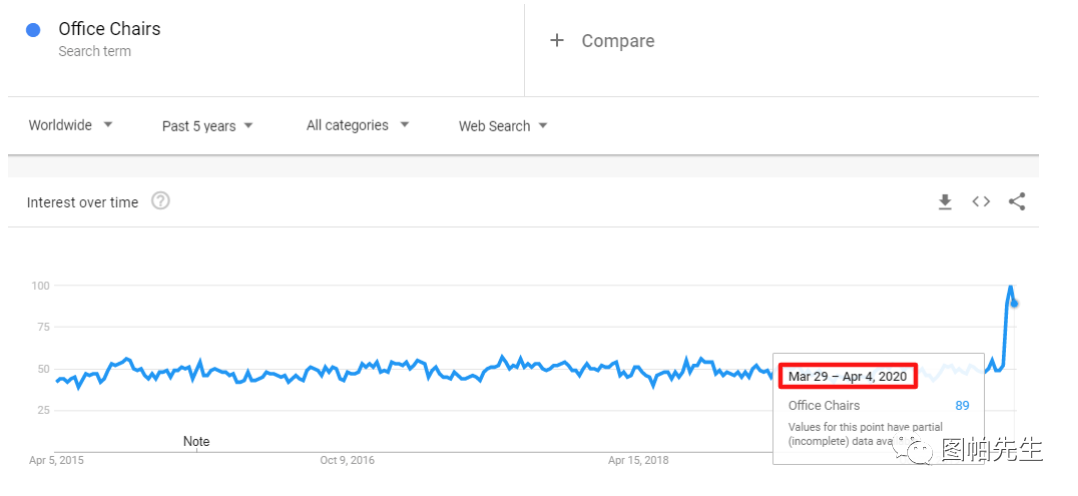The height and width of the screenshot is (496, 1078).
Task: Expand the Worldwide region dropdown
Action: coord(71,125)
